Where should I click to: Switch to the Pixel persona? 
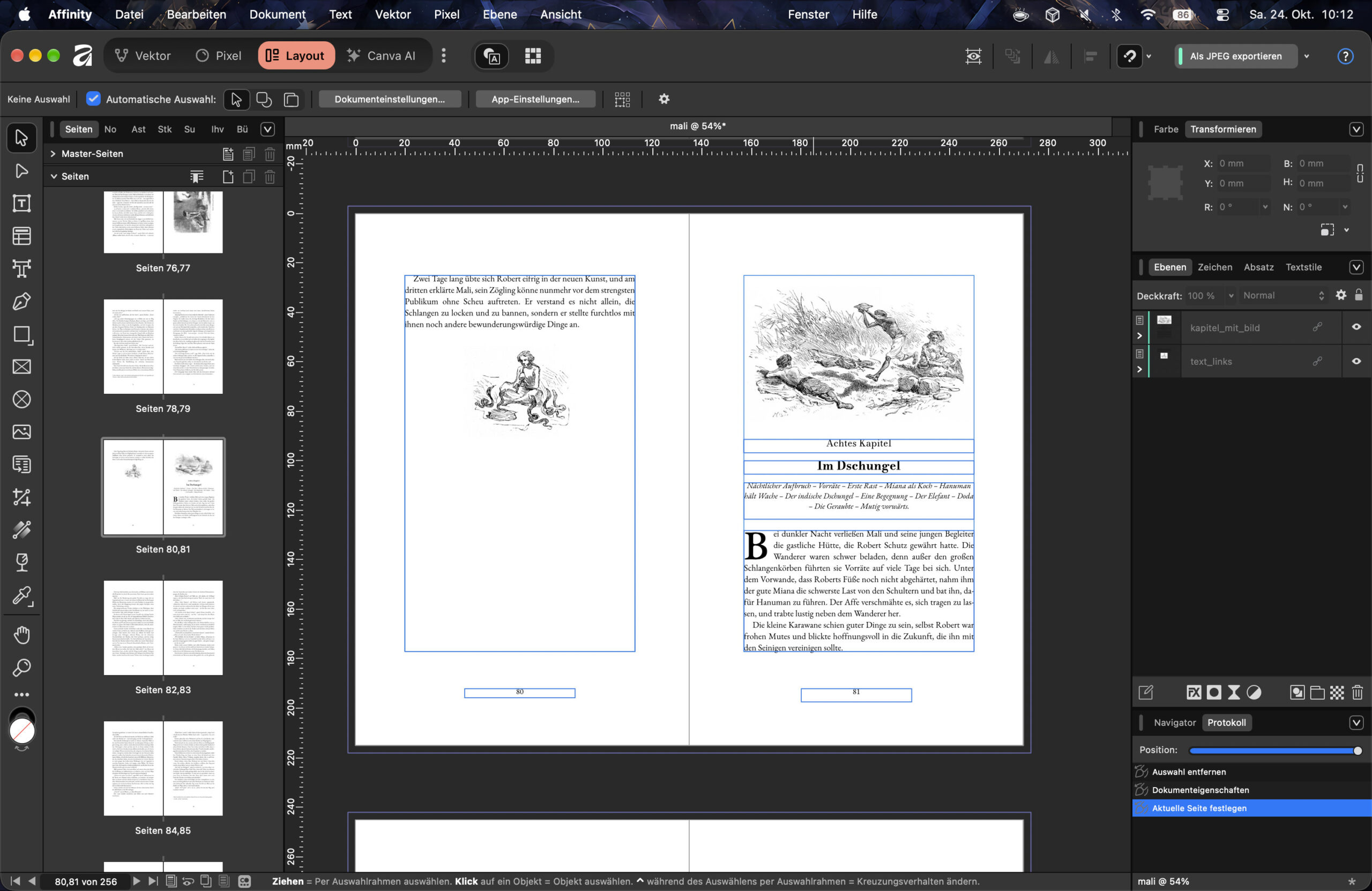219,55
